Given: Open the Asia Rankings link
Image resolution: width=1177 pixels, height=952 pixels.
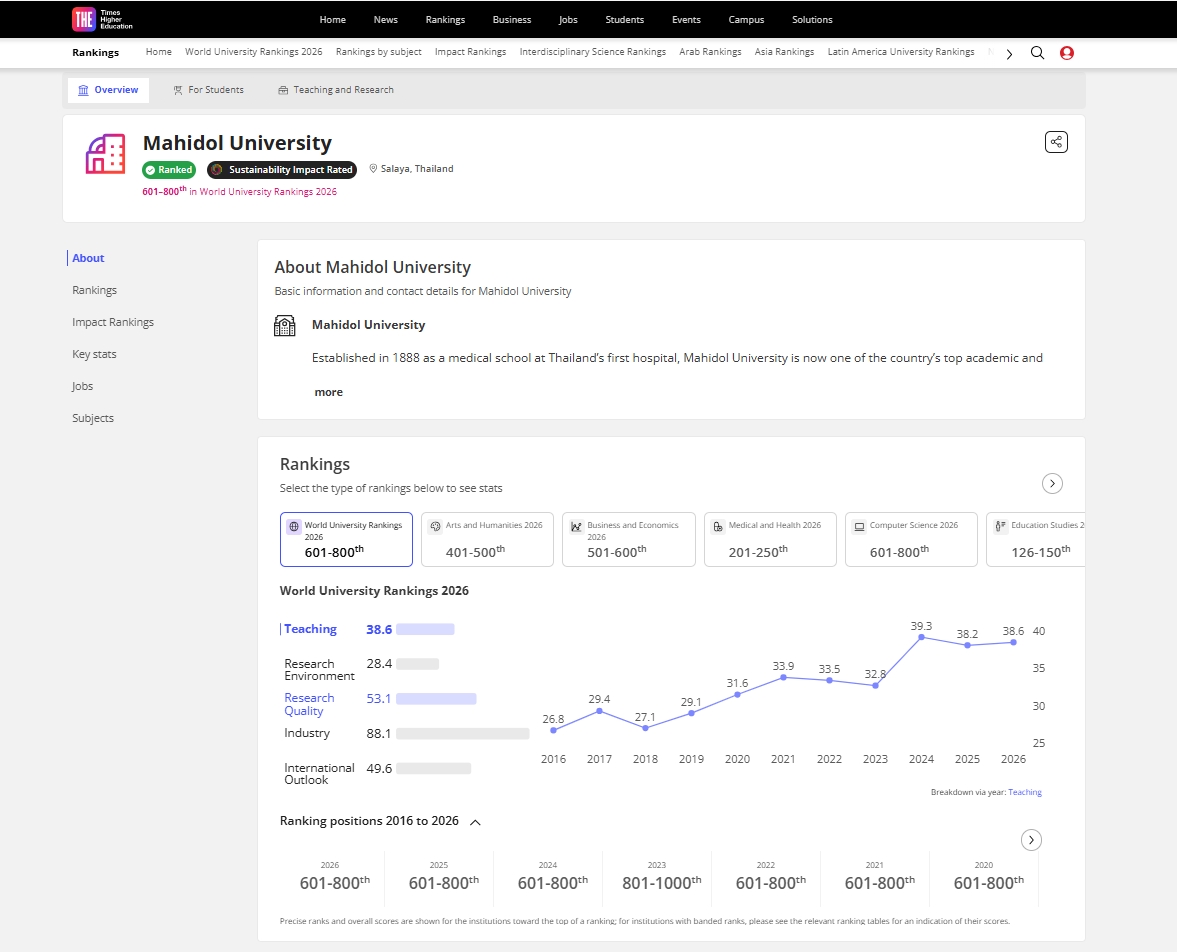Looking at the screenshot, I should (784, 52).
